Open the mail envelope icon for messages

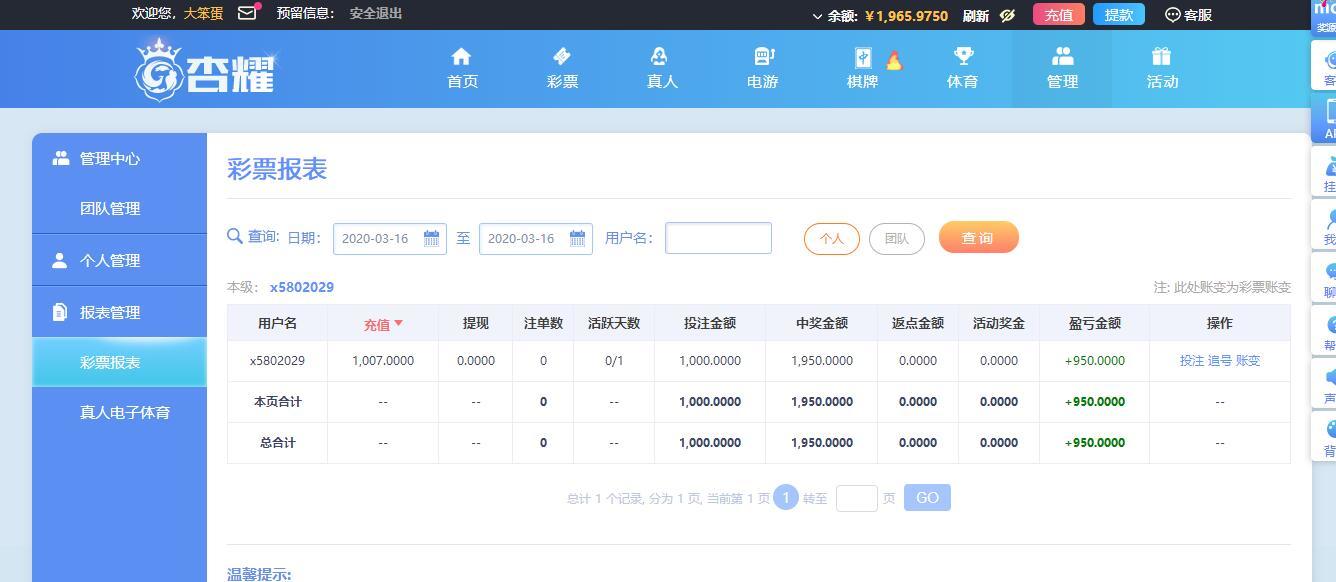point(247,14)
